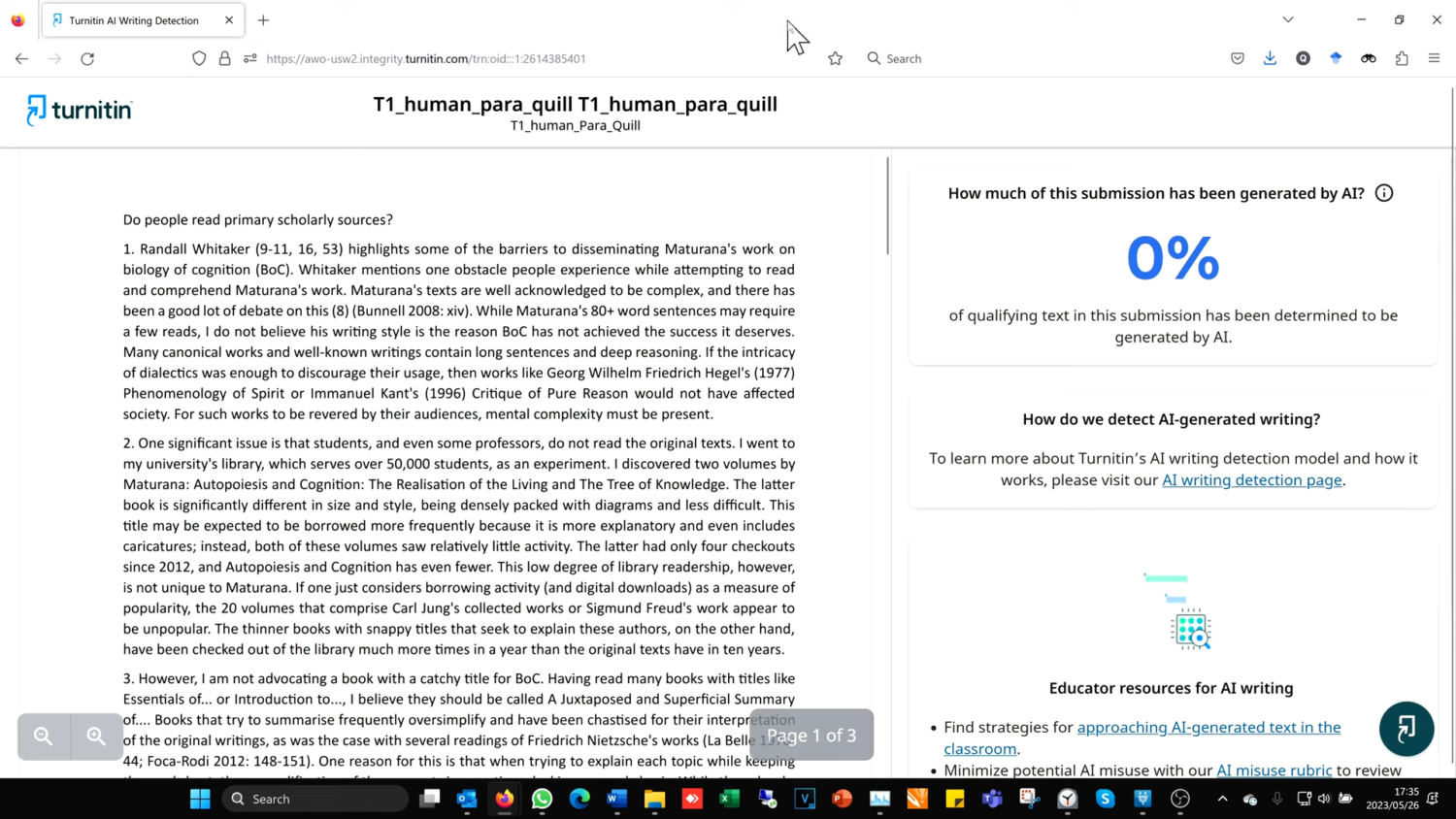The width and height of the screenshot is (1456, 819).
Task: Open the Firefox extensions puzzle icon
Action: (1402, 58)
